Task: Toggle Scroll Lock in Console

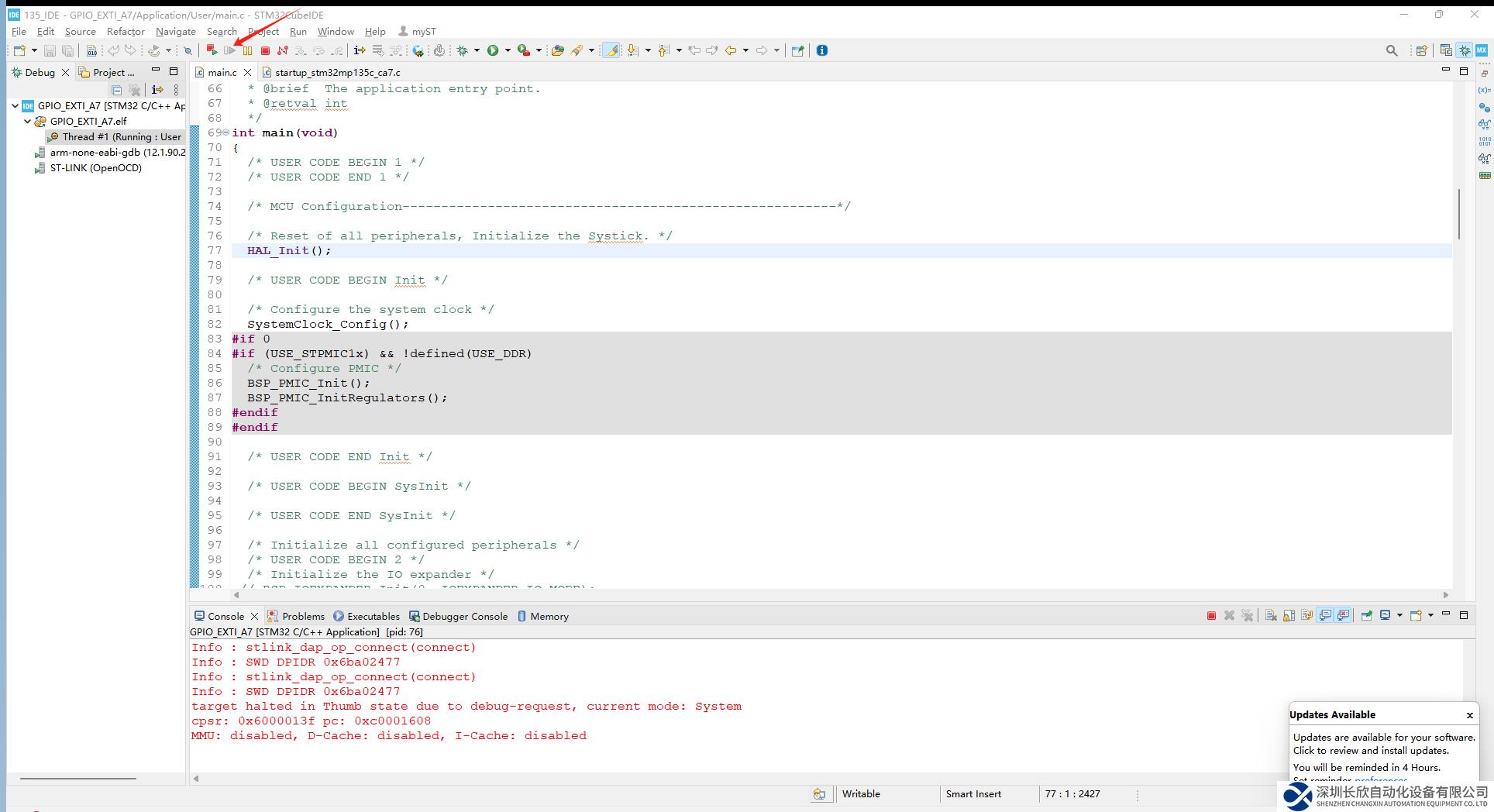Action: coord(1289,616)
